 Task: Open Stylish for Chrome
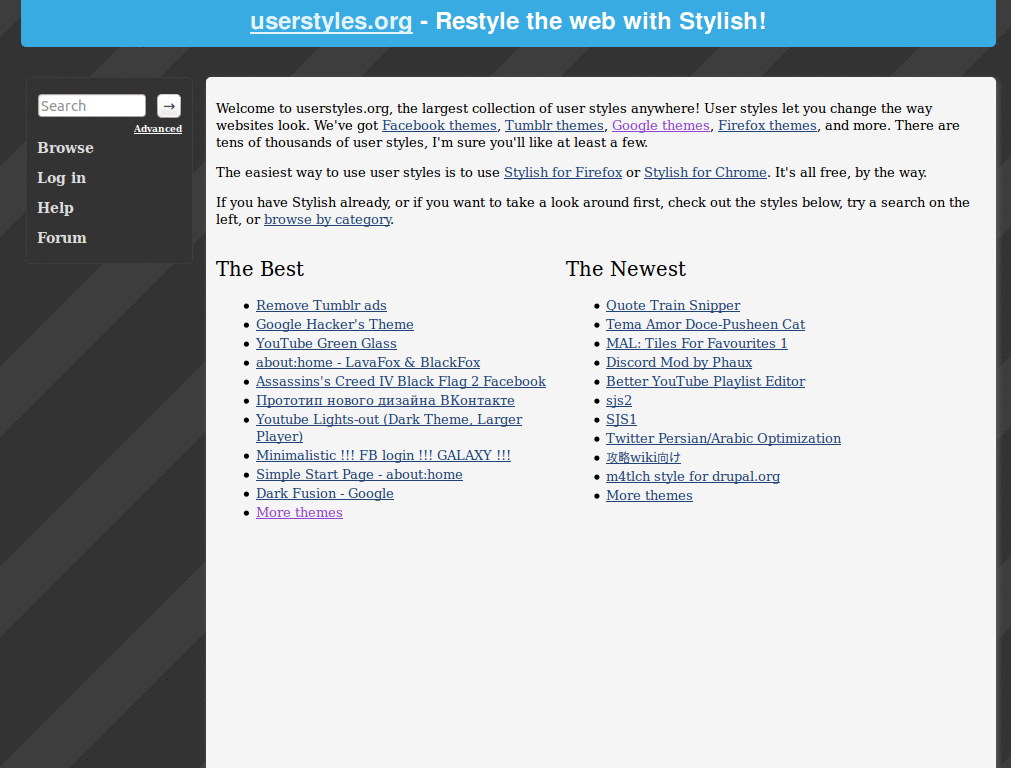tap(705, 172)
